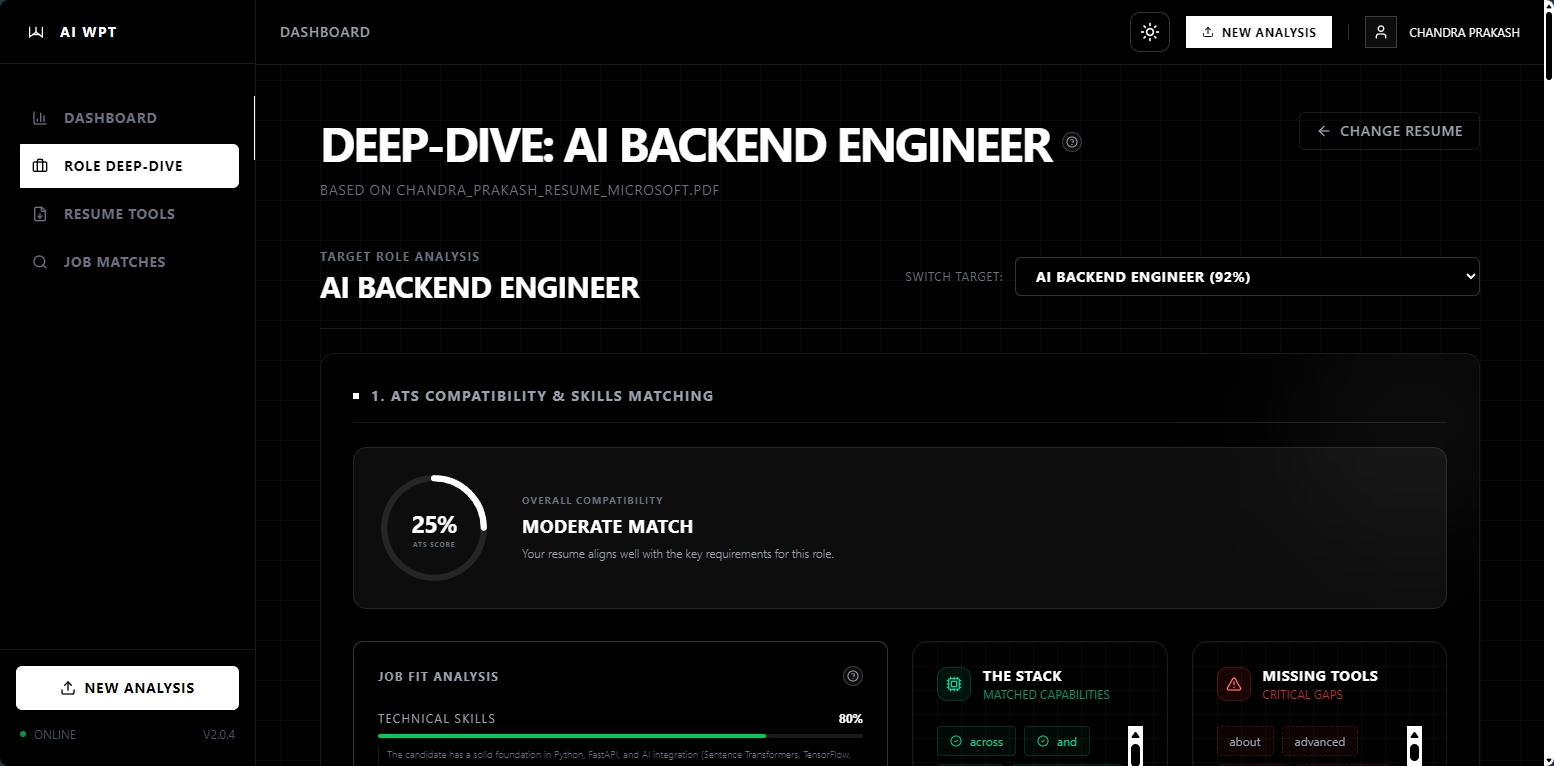Click the 25% ATS score ring
Image resolution: width=1554 pixels, height=766 pixels.
click(x=434, y=528)
